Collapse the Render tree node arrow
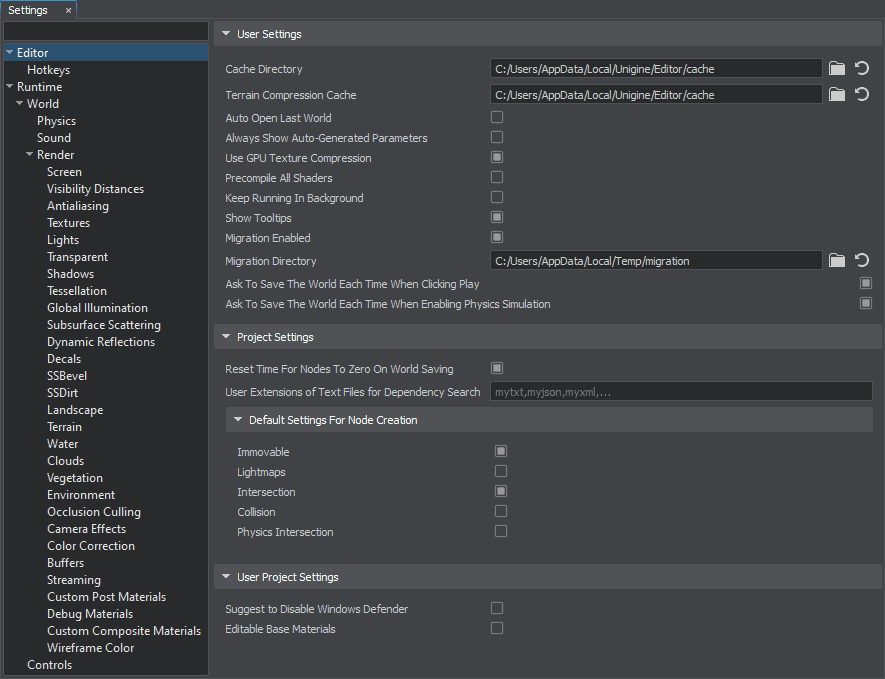The image size is (885, 679). [30, 155]
